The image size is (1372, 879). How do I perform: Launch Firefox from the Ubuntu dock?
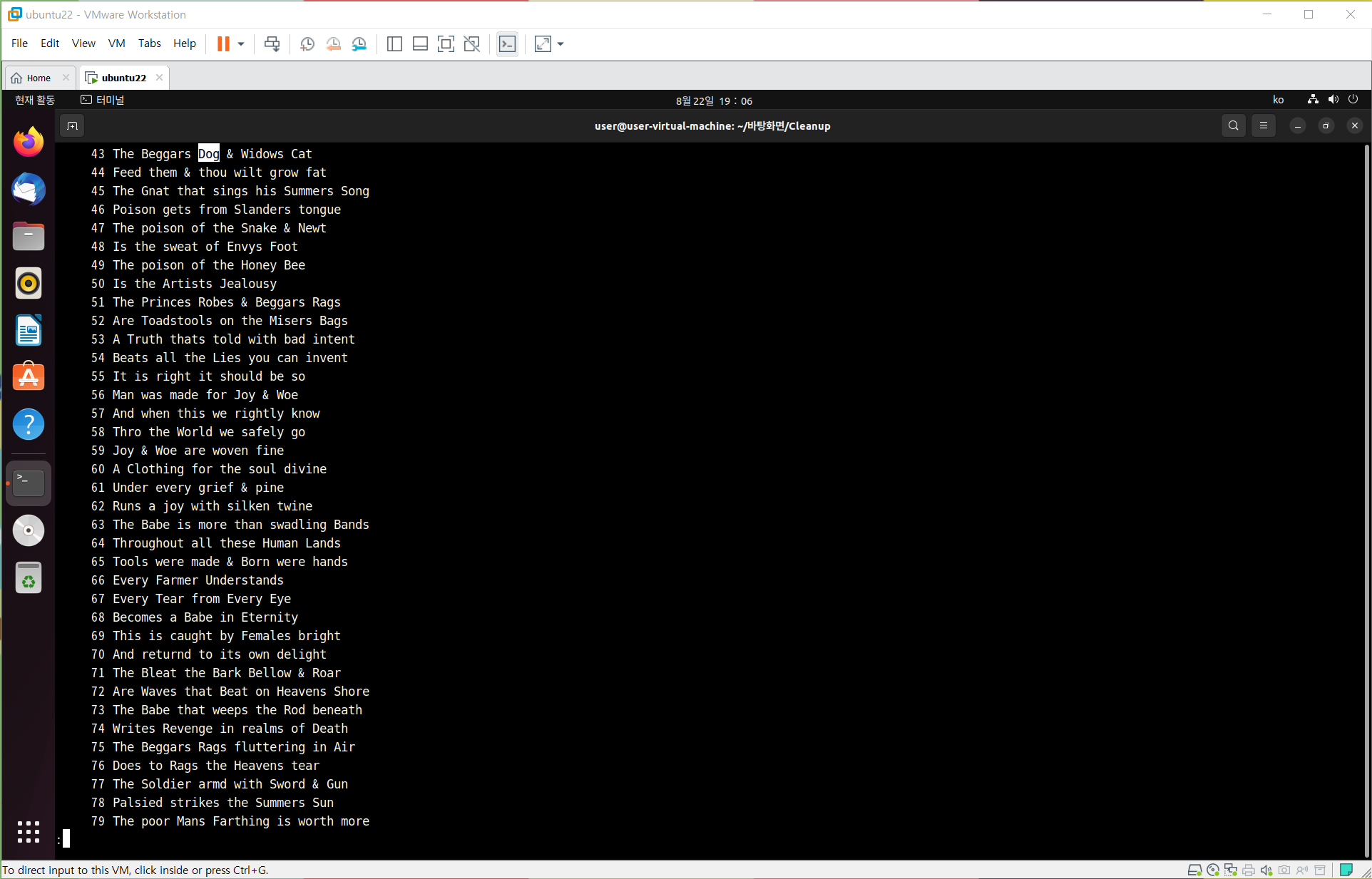pyautogui.click(x=29, y=142)
